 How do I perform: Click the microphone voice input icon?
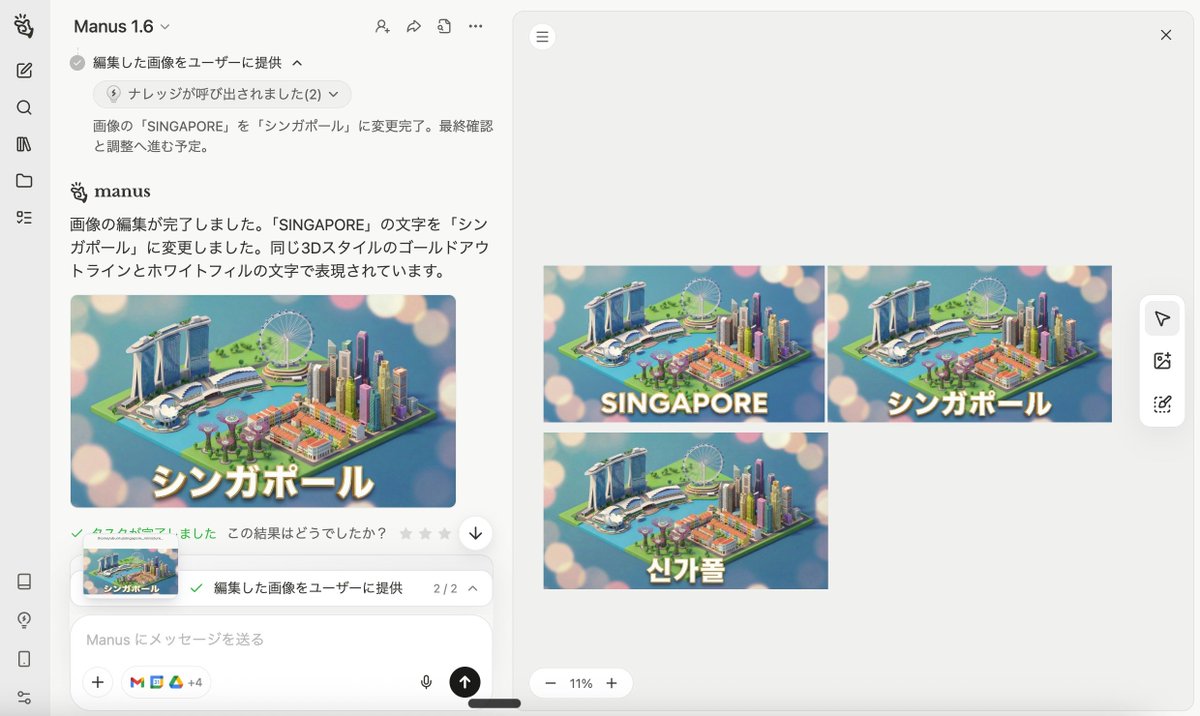[x=426, y=682]
